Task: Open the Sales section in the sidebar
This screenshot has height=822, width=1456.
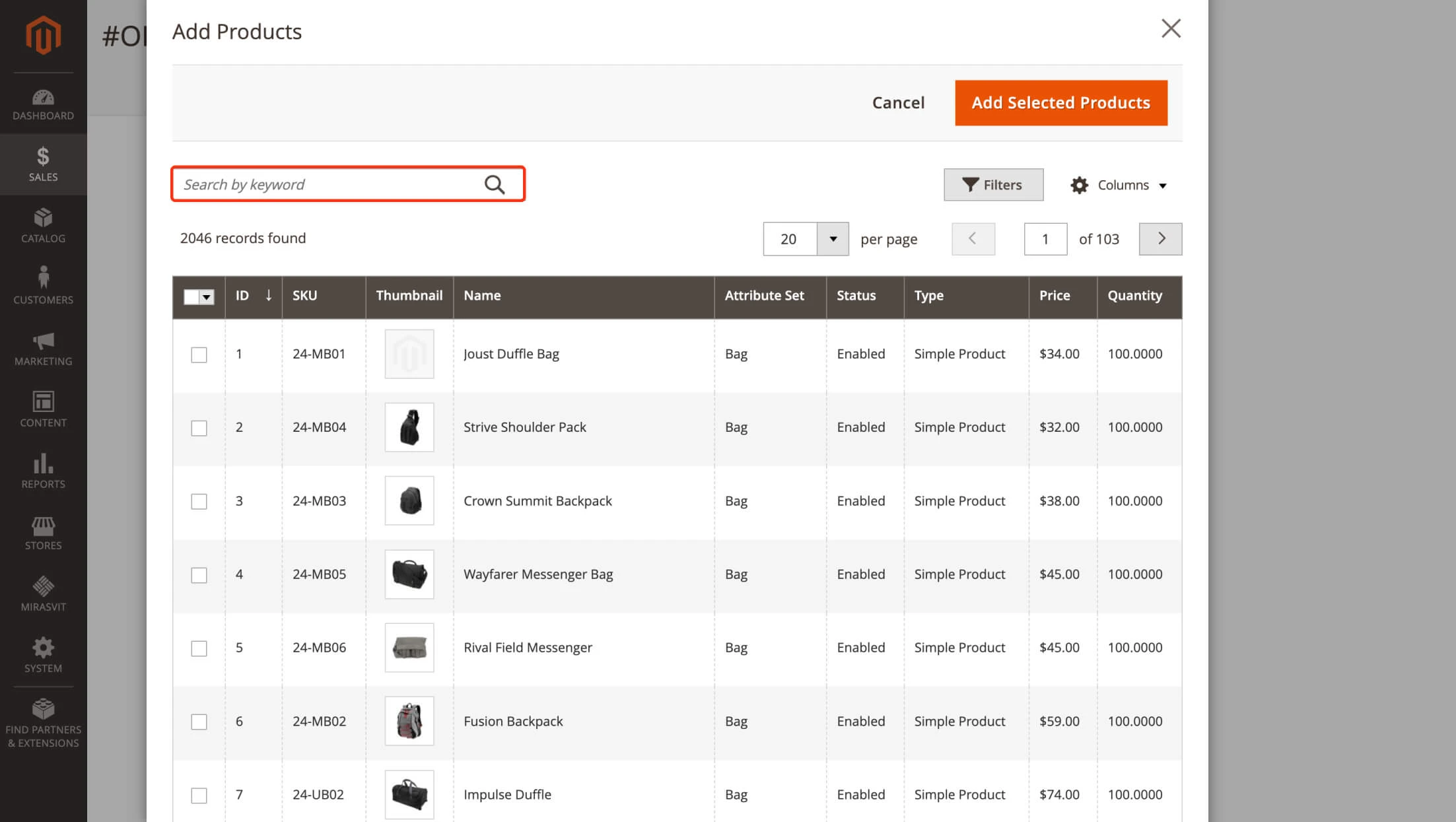Action: point(43,164)
